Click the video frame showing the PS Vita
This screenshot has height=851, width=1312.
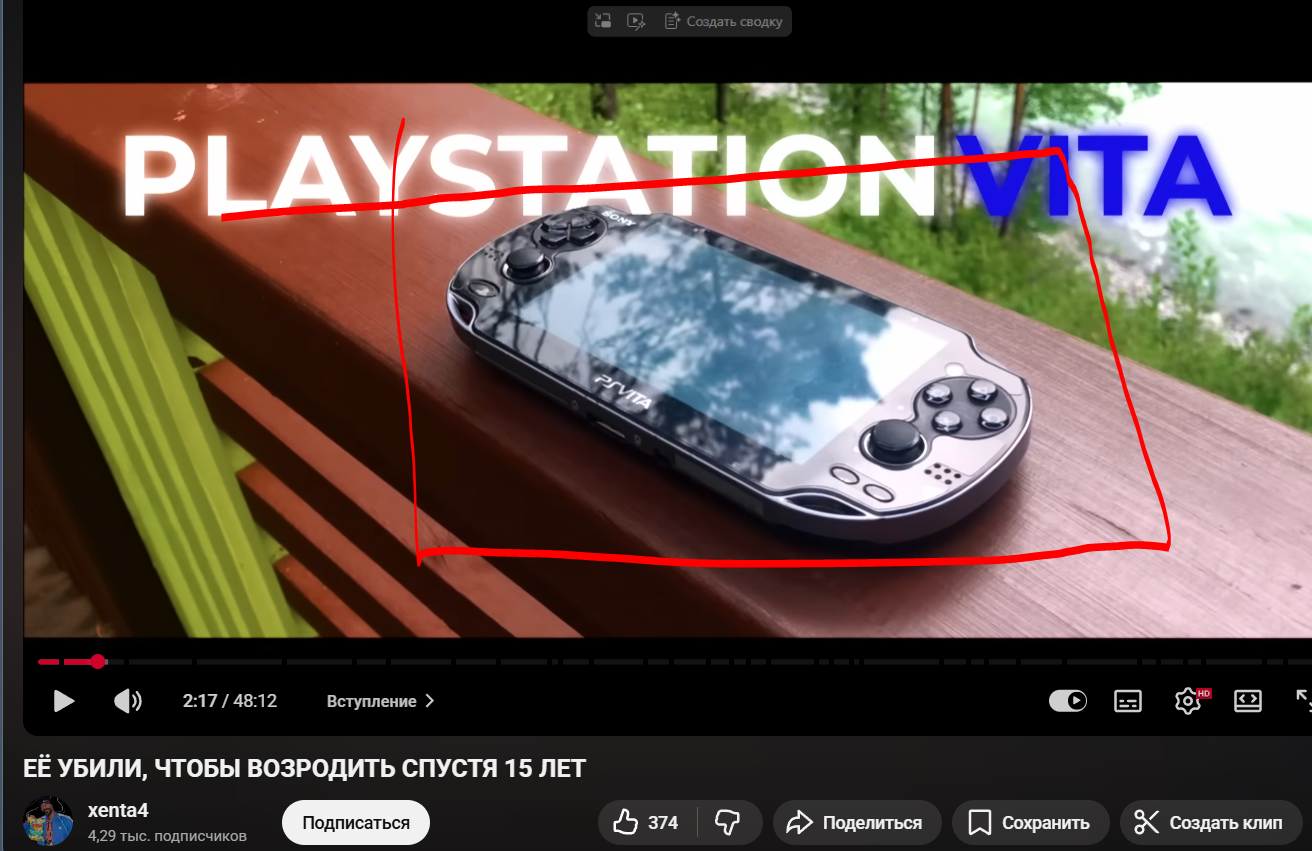(x=668, y=360)
